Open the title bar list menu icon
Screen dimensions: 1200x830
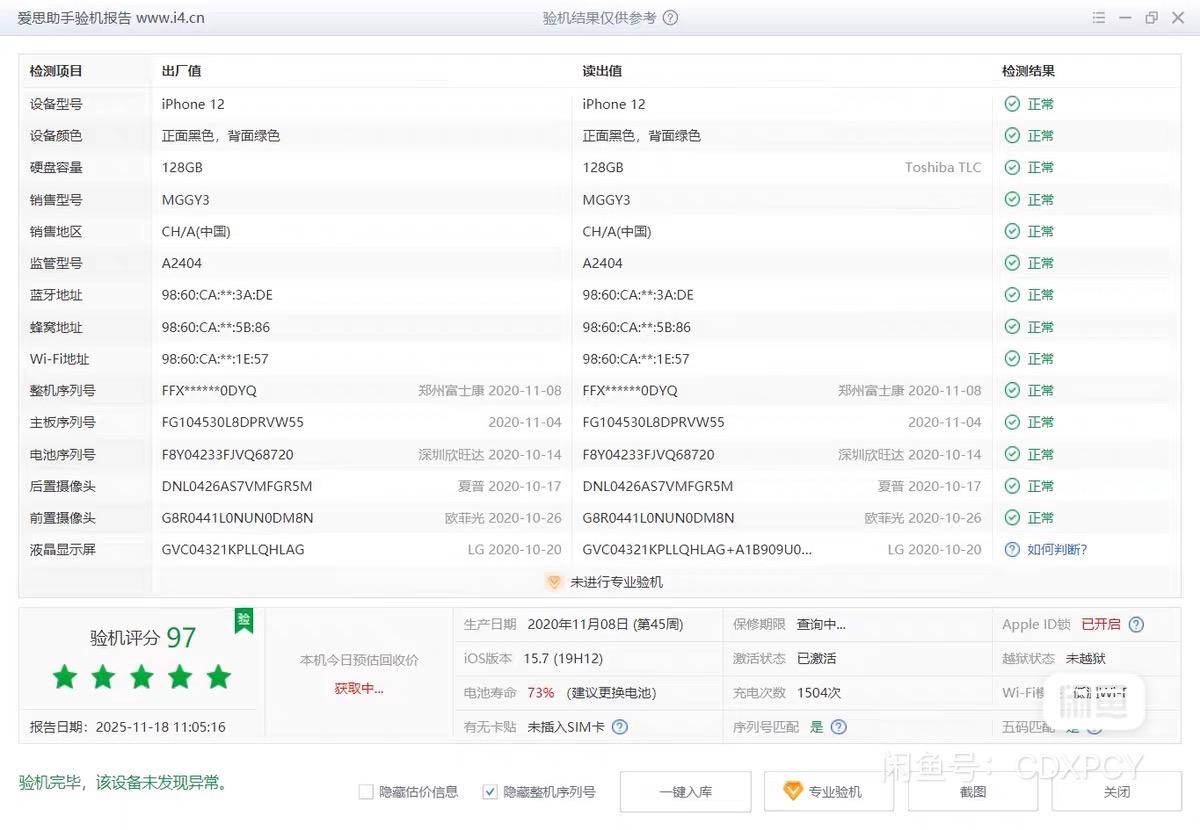1099,18
